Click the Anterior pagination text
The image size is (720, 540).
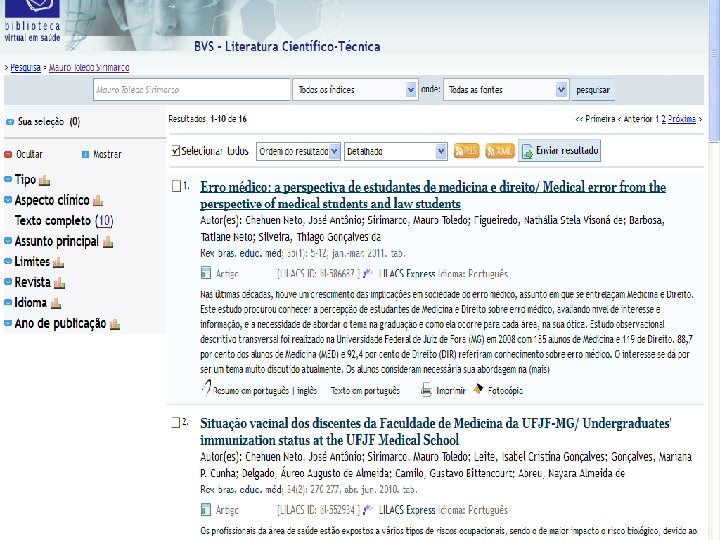pos(636,119)
